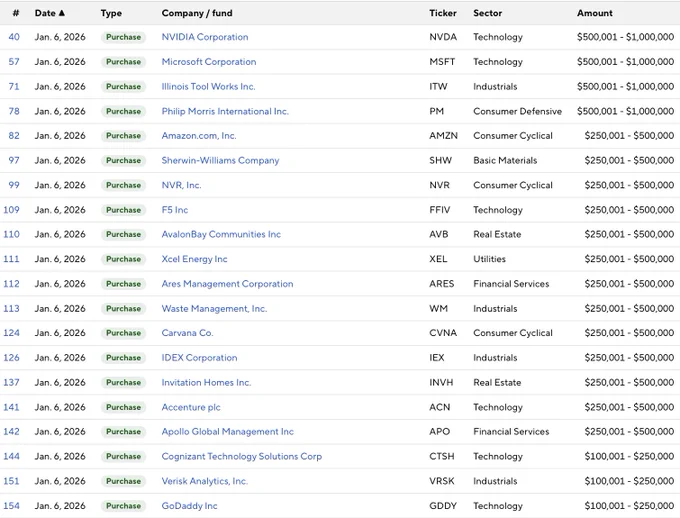Sort by the Date column header
Screen dimensions: 680x518
(49, 13)
